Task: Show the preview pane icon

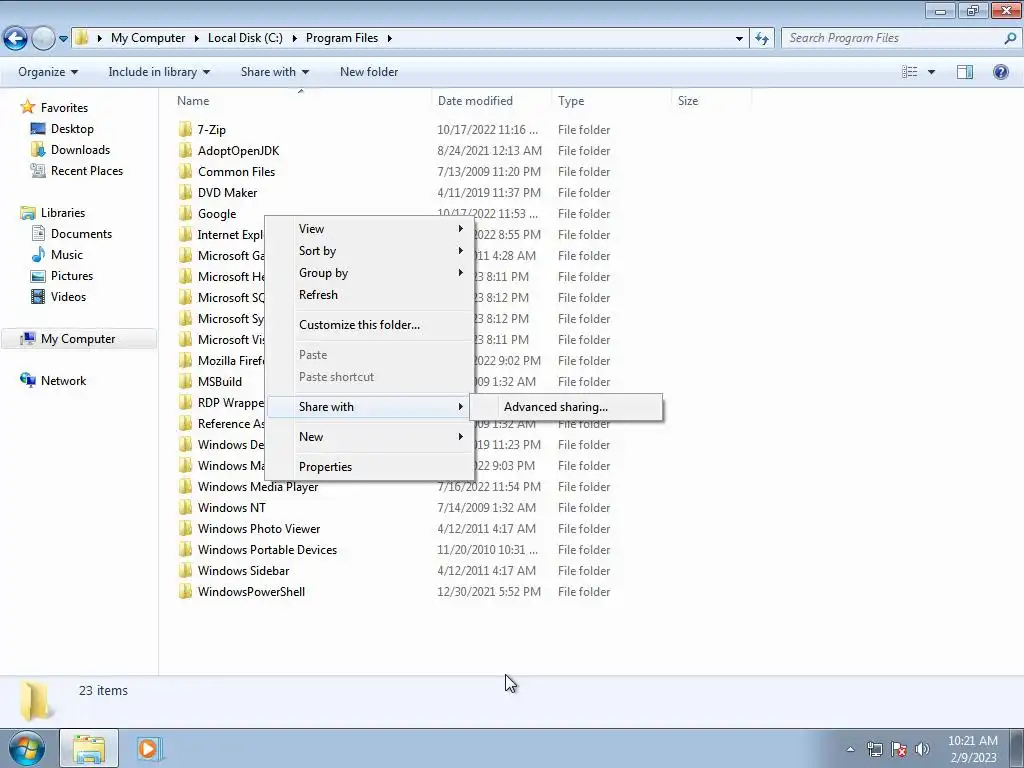Action: pyautogui.click(x=965, y=72)
